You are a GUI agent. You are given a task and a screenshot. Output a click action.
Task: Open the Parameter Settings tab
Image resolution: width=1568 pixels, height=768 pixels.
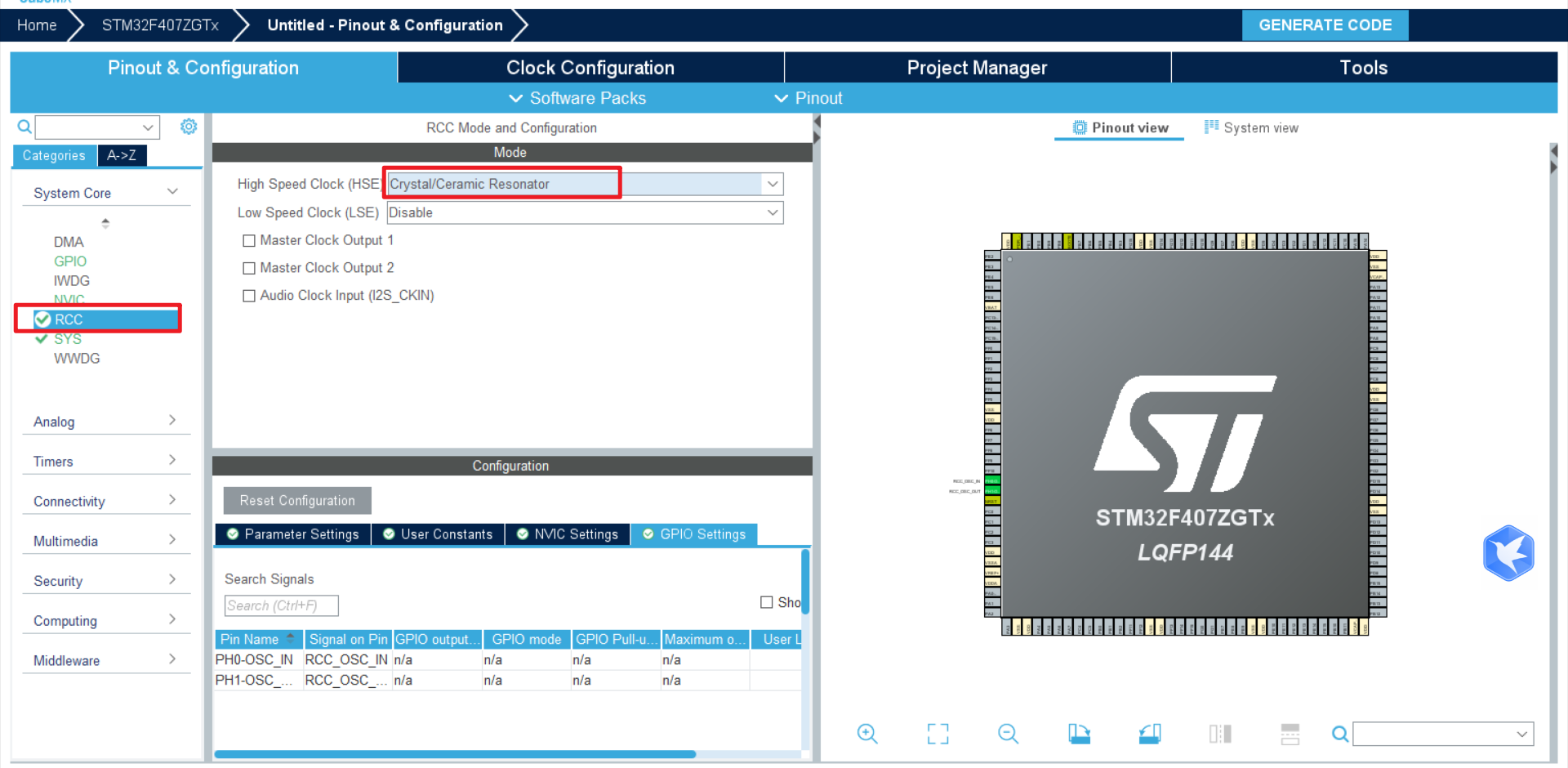[292, 534]
